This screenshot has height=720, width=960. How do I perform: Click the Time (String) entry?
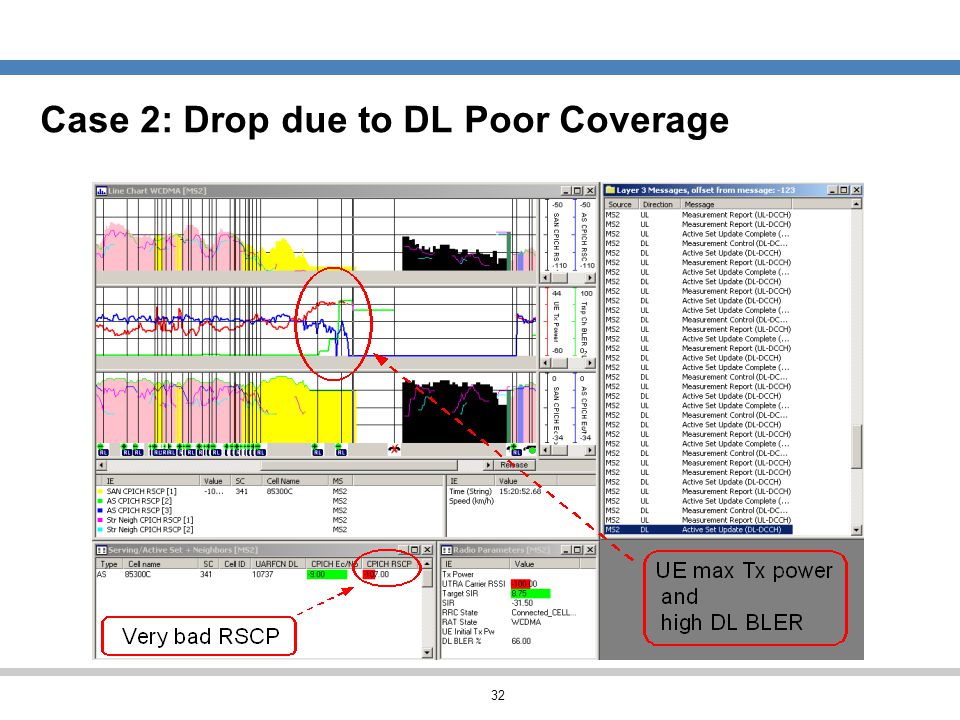470,492
